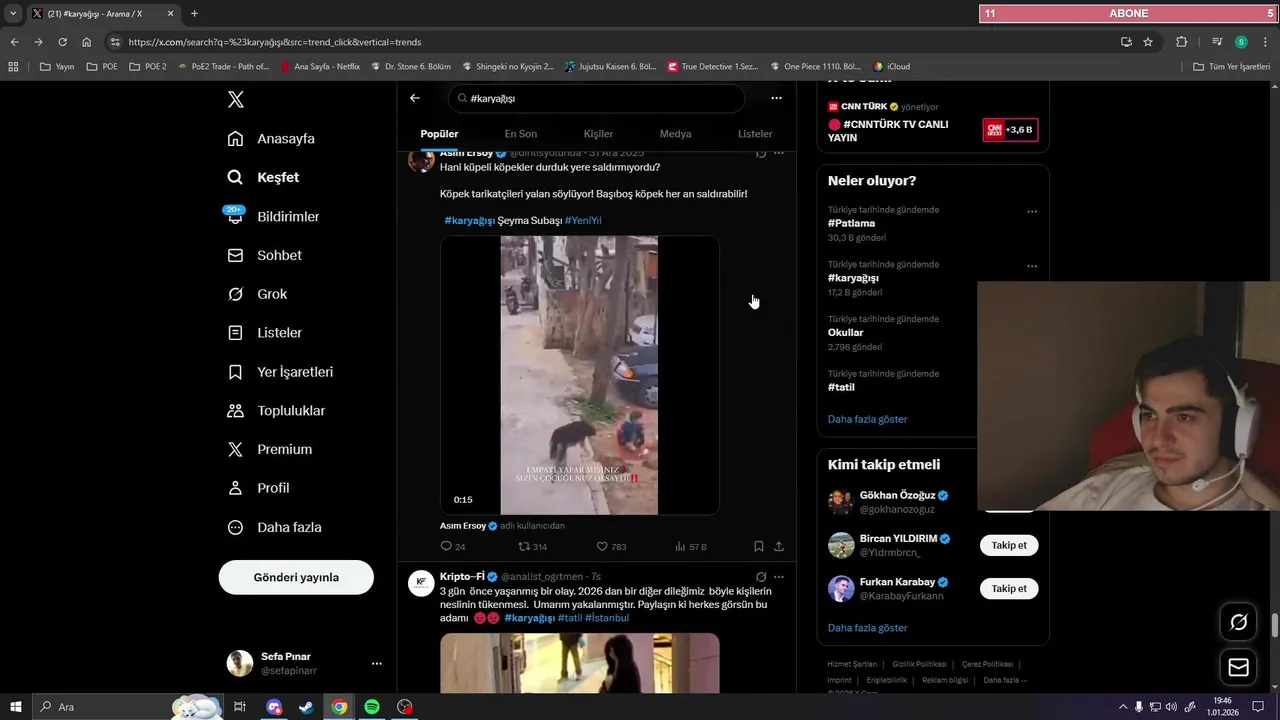
Task: Open tab search dropdown arrow
Action: point(13,13)
